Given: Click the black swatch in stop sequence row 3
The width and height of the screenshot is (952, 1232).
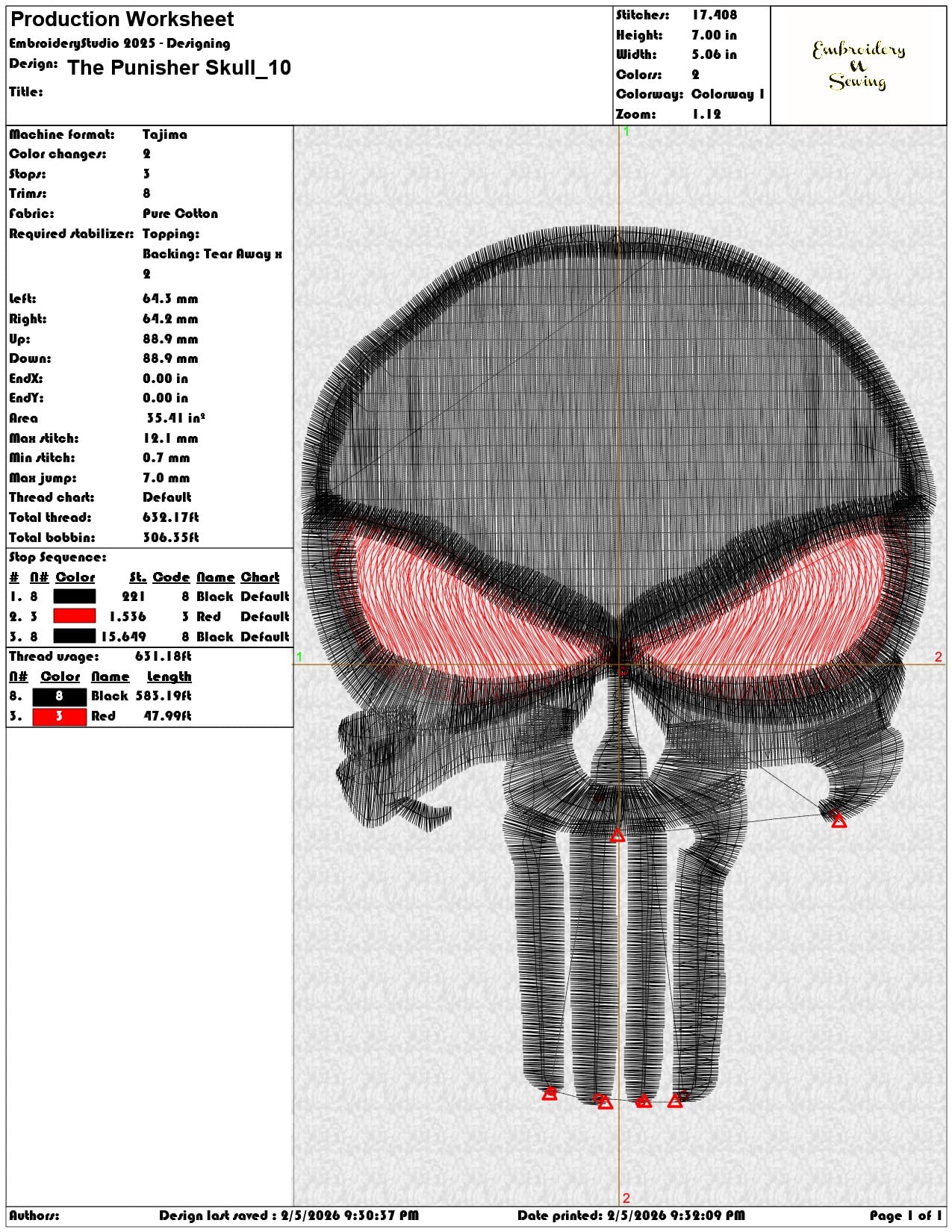Looking at the screenshot, I should coord(75,636).
